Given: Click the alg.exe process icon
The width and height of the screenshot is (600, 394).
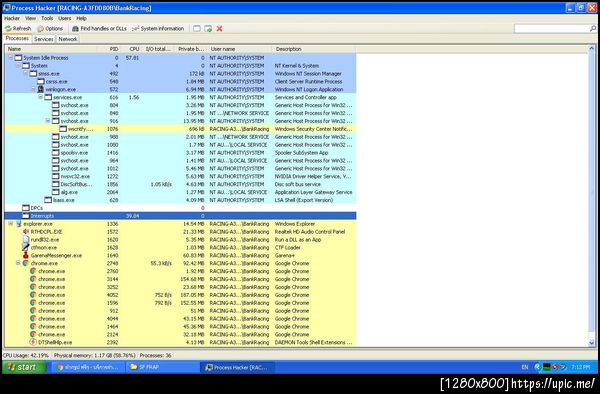Looking at the screenshot, I should click(56, 192).
